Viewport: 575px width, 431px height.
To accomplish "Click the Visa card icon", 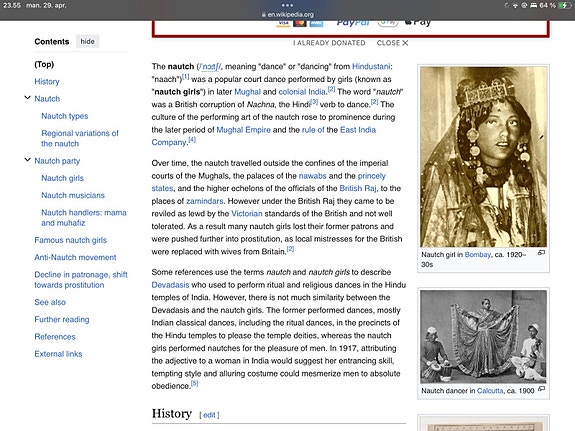I will click(x=283, y=23).
